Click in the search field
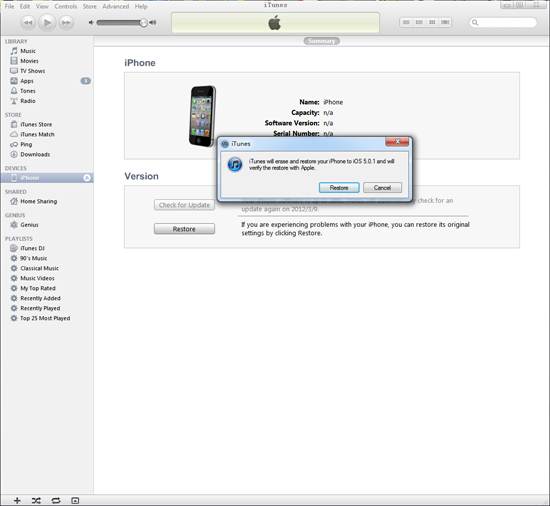The height and width of the screenshot is (506, 550). point(503,22)
